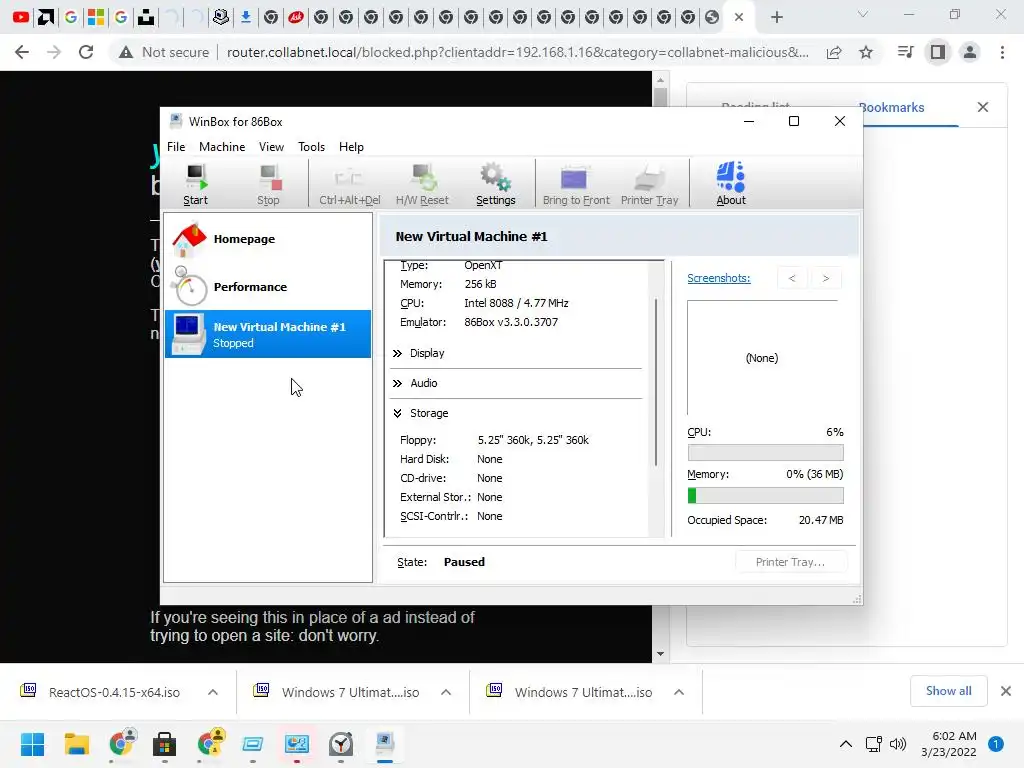Open the Machine menu

[222, 147]
